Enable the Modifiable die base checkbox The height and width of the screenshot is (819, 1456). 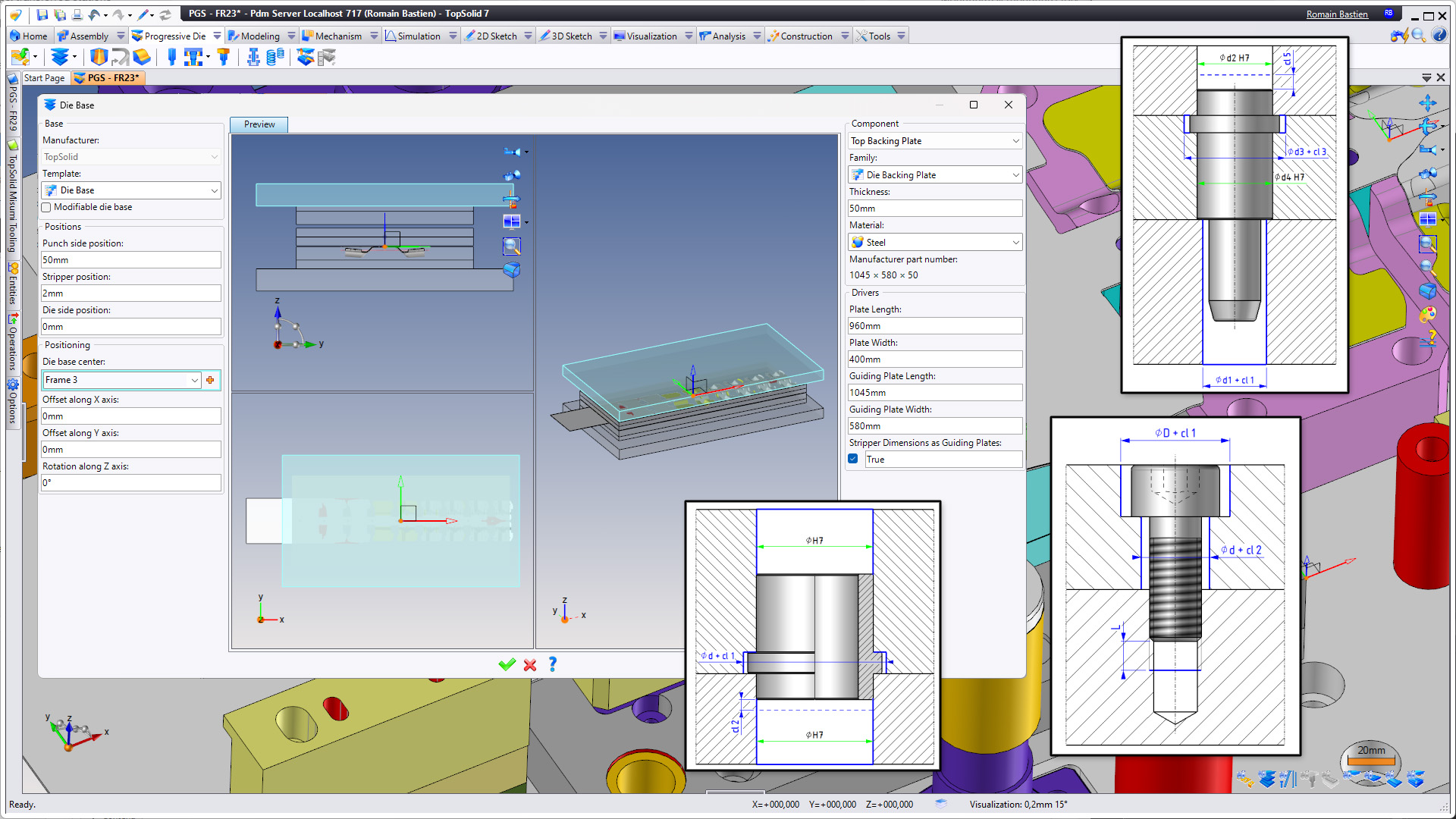click(x=47, y=207)
